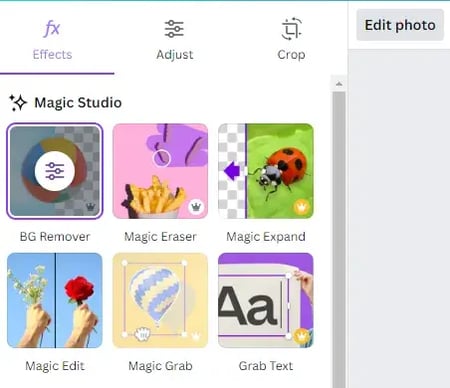Select the Magic Eraser effect
Screen dimensions: 450x388
coord(160,171)
